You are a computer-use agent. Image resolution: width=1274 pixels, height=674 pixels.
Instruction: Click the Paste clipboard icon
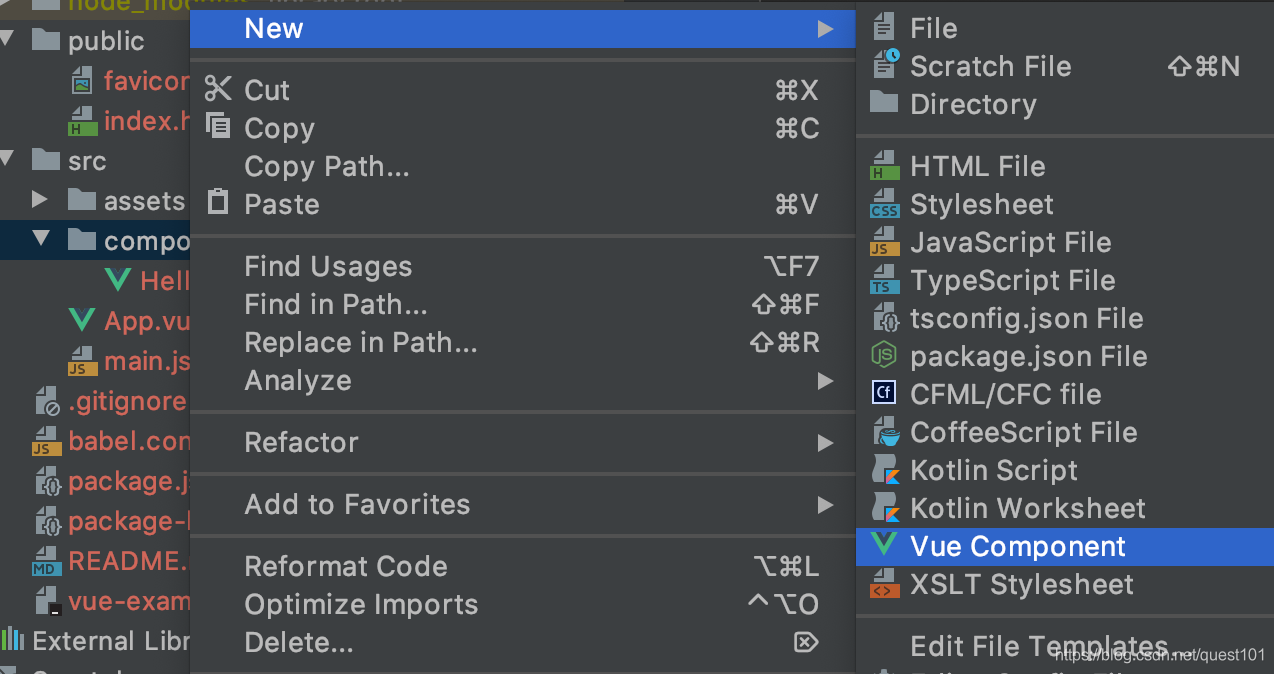(217, 204)
